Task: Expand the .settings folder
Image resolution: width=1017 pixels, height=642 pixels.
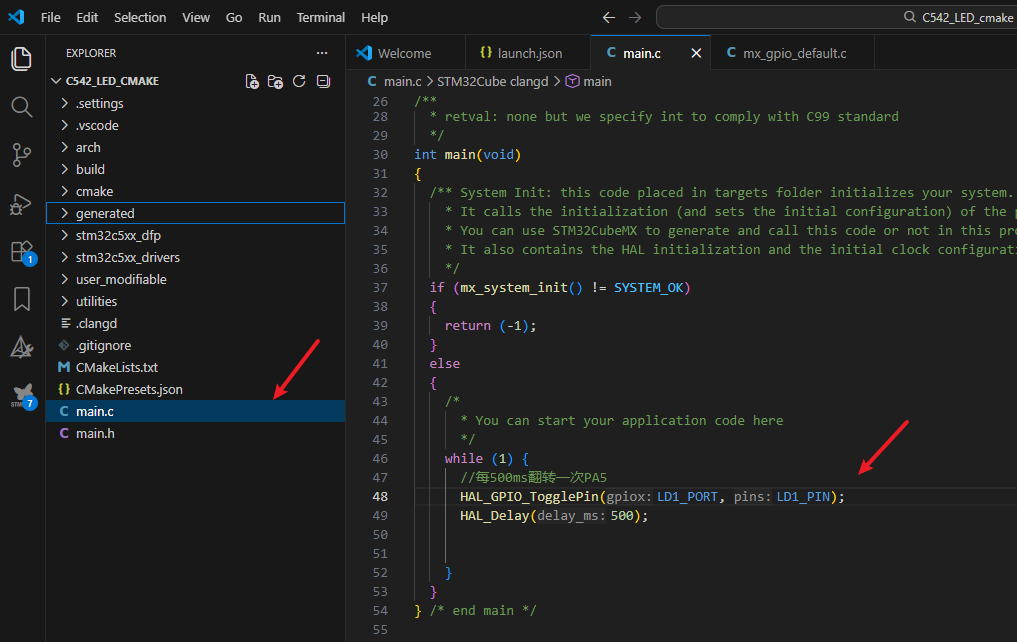Action: pos(195,103)
